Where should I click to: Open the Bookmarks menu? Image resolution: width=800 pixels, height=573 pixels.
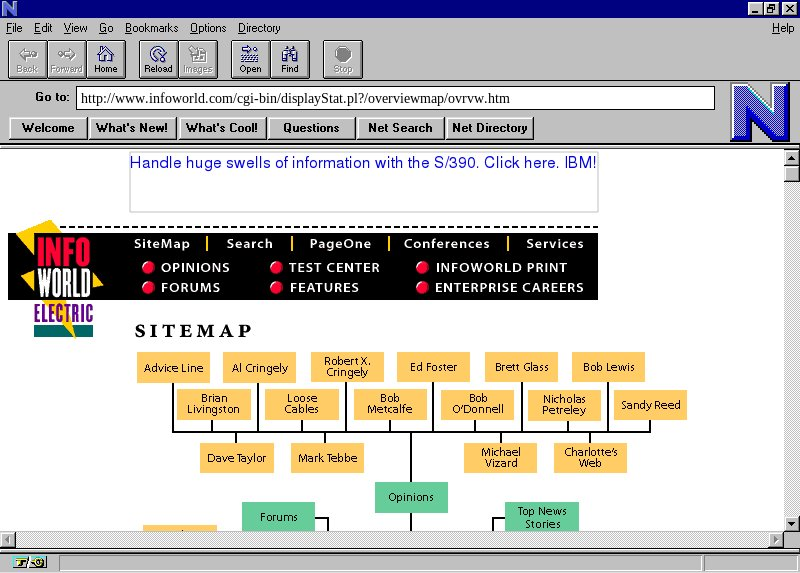click(x=152, y=28)
